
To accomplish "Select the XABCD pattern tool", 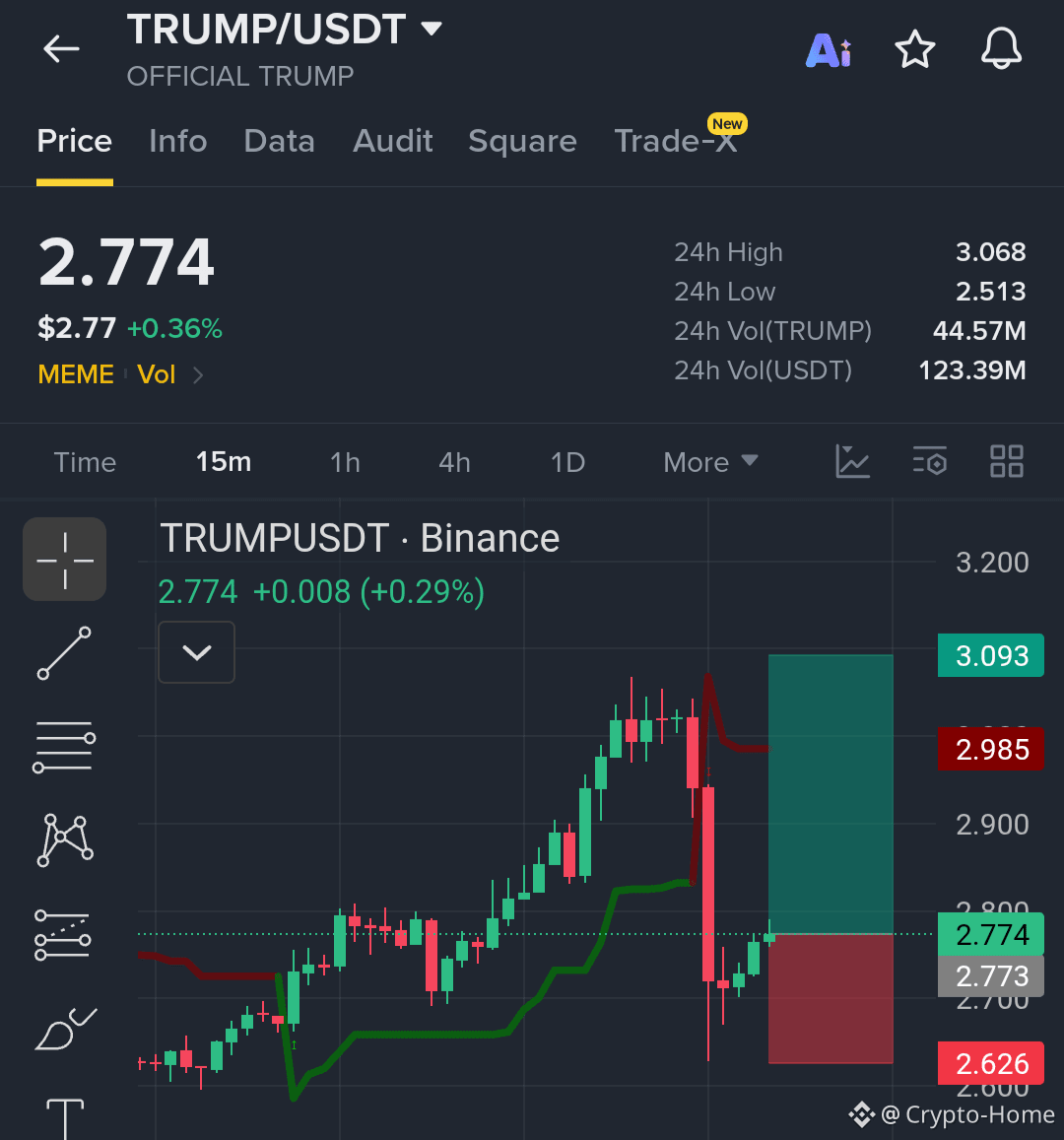I will (65, 840).
